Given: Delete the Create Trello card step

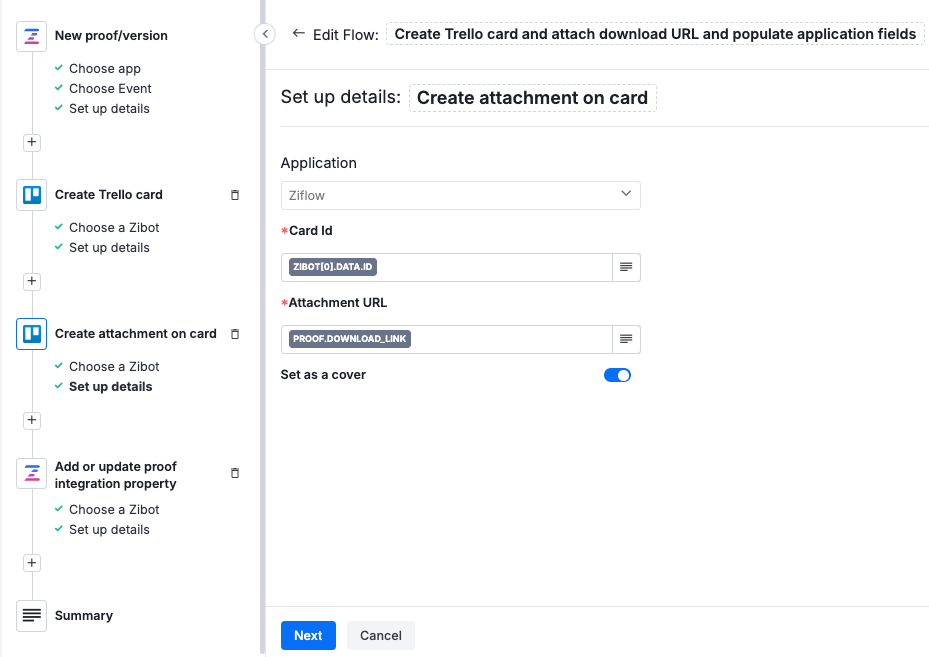Looking at the screenshot, I should pyautogui.click(x=235, y=195).
